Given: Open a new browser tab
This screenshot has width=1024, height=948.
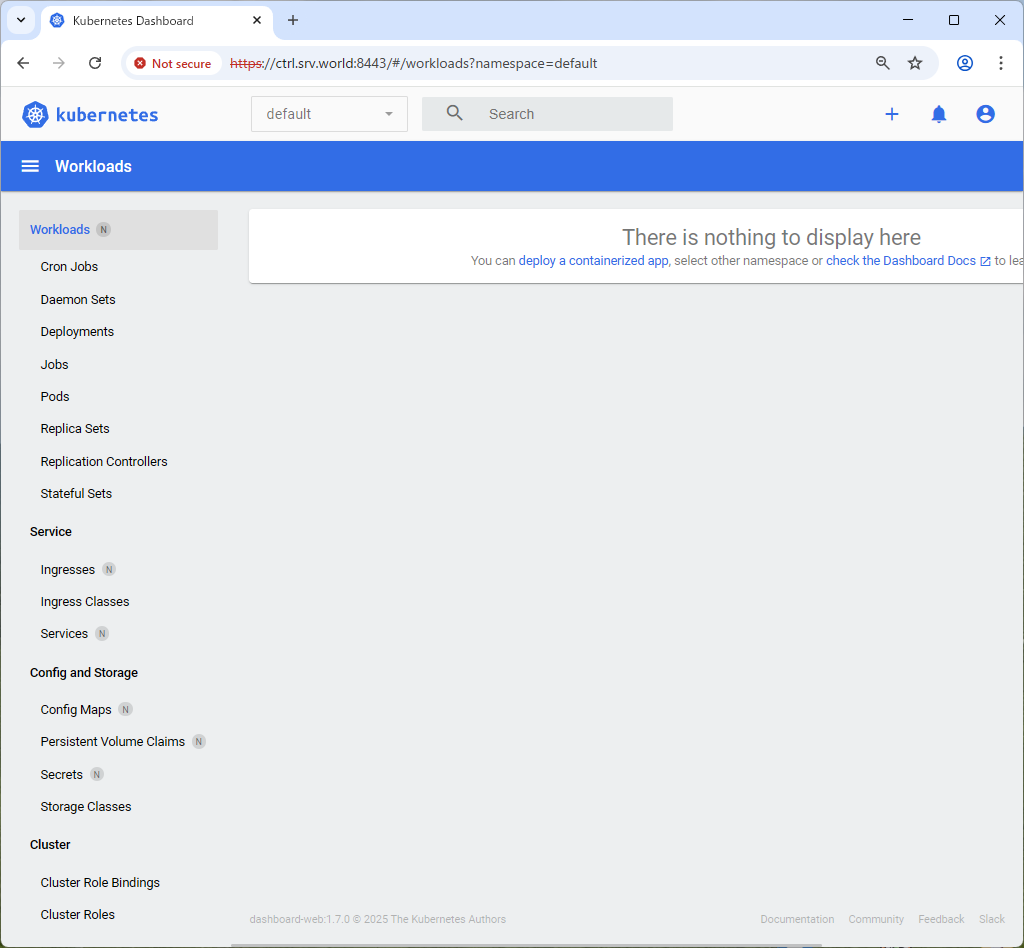Looking at the screenshot, I should click(x=293, y=20).
